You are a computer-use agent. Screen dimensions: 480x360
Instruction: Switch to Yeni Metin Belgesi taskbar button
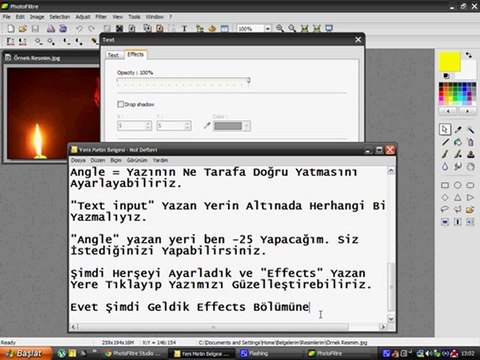pyautogui.click(x=201, y=354)
